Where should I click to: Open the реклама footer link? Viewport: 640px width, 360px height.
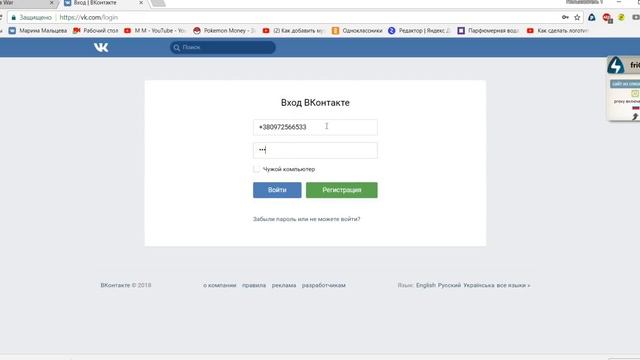click(284, 285)
